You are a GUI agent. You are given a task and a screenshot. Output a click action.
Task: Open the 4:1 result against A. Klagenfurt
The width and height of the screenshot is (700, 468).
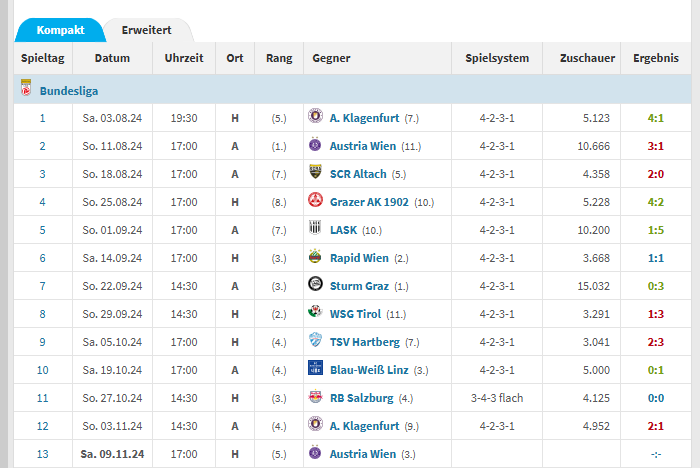(x=656, y=117)
